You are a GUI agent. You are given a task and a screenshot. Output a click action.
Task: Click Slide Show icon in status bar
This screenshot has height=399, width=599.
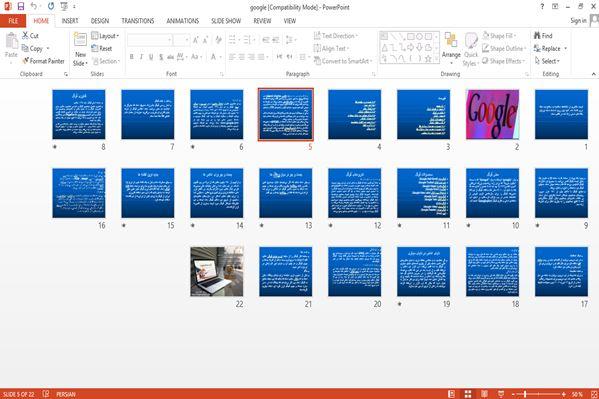coord(501,394)
